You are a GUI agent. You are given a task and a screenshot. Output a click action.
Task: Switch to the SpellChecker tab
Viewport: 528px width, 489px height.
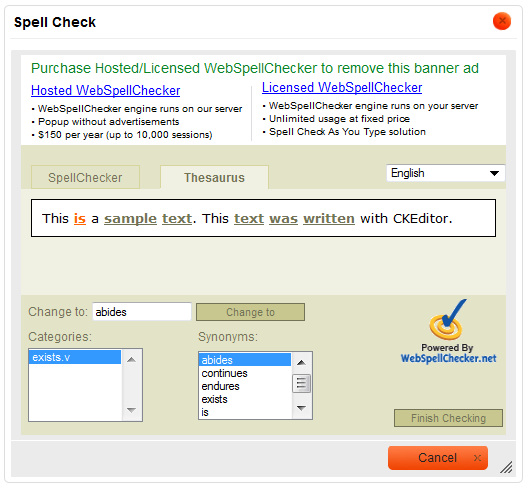pyautogui.click(x=85, y=177)
